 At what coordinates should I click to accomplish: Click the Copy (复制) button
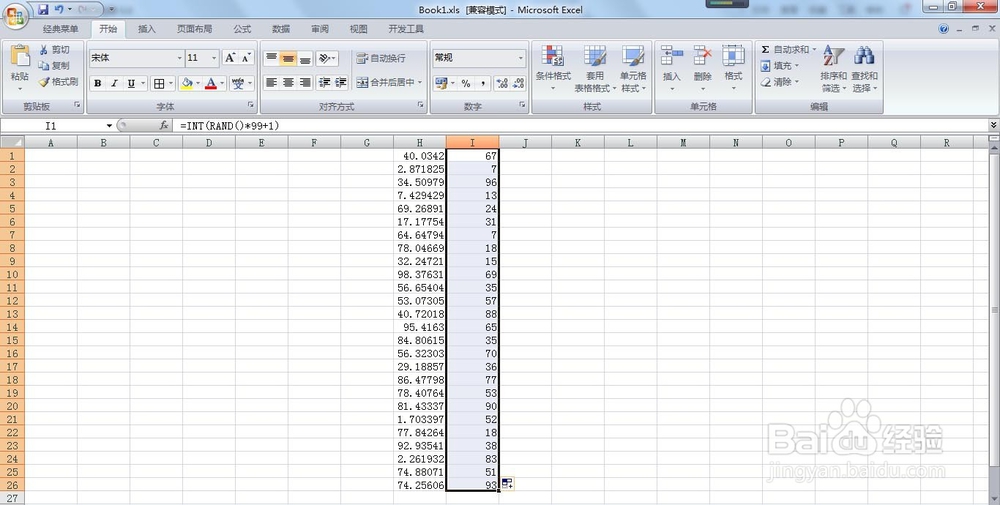tap(54, 66)
